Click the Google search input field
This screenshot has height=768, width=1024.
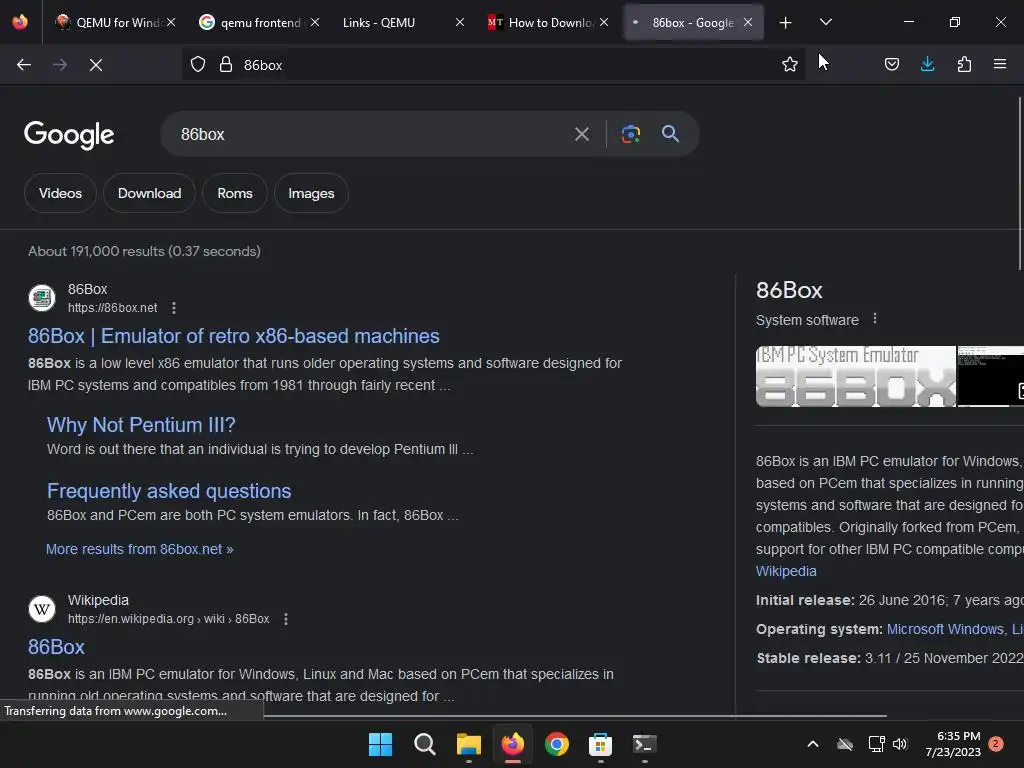point(372,135)
